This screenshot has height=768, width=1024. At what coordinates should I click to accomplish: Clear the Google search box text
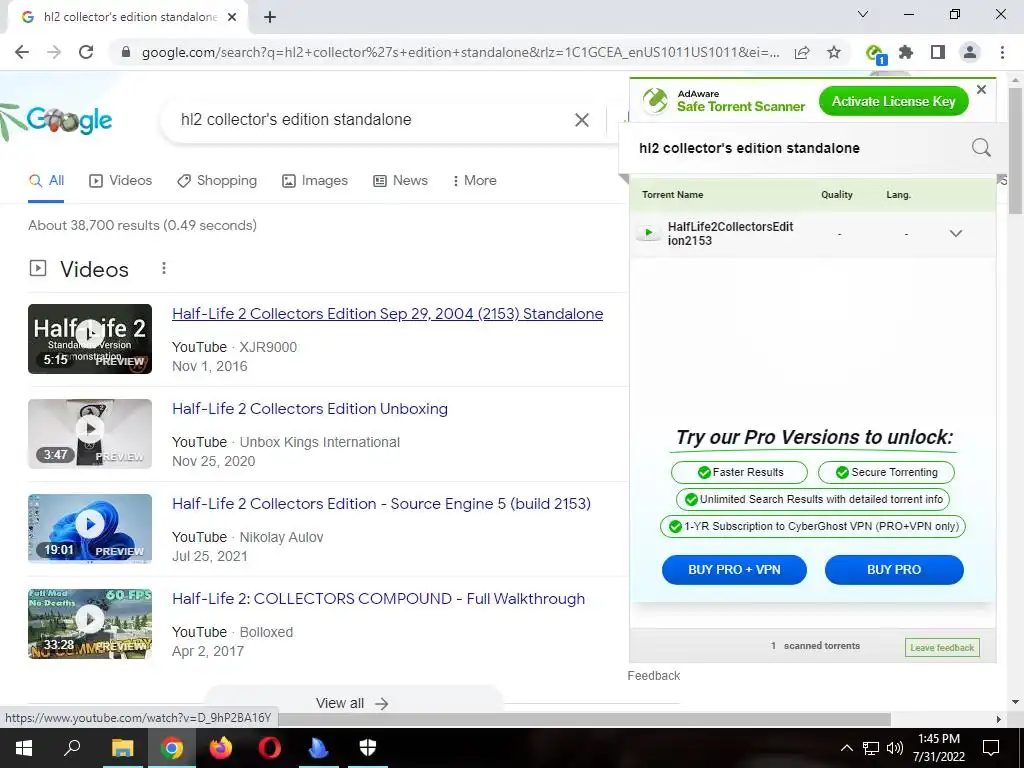581,120
